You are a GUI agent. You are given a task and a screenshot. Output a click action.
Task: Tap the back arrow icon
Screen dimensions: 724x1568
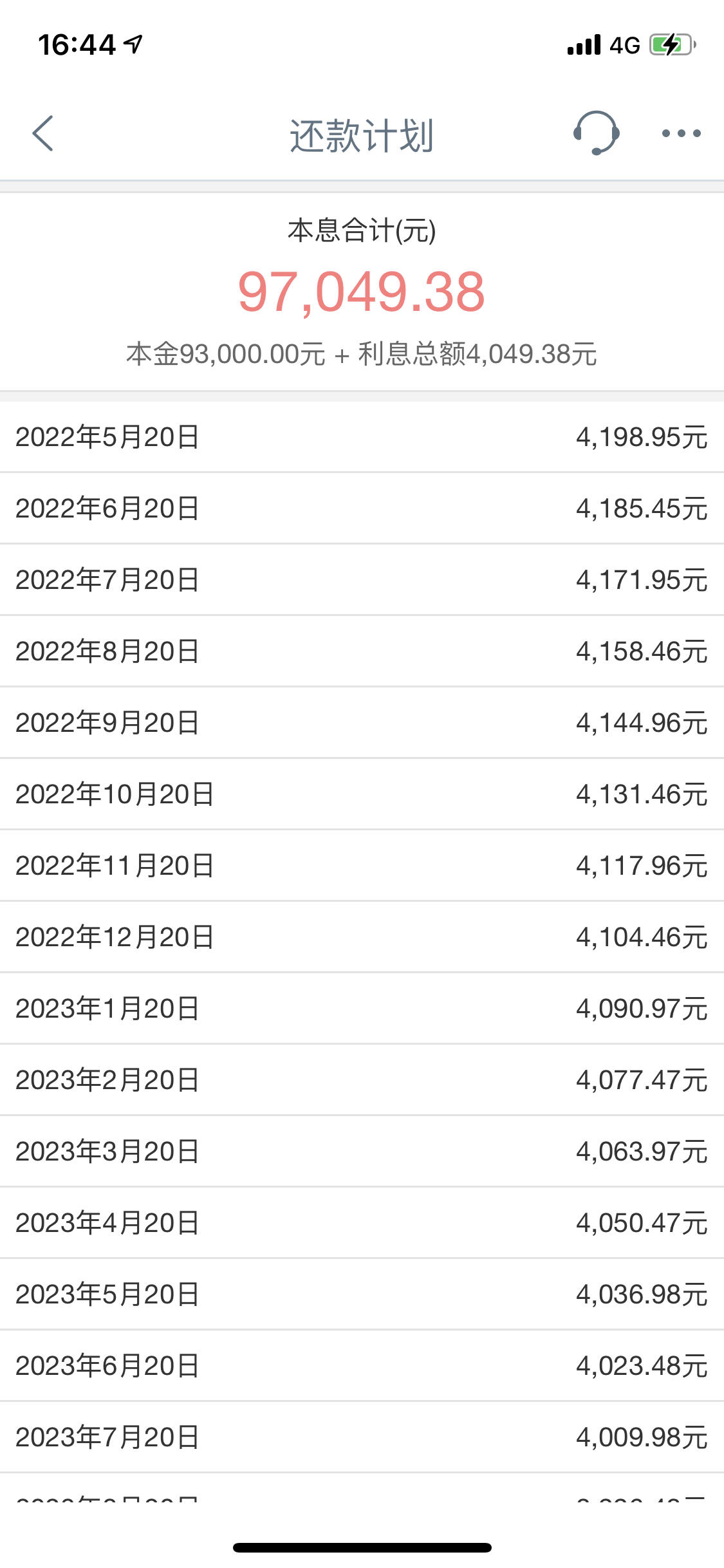pos(42,133)
